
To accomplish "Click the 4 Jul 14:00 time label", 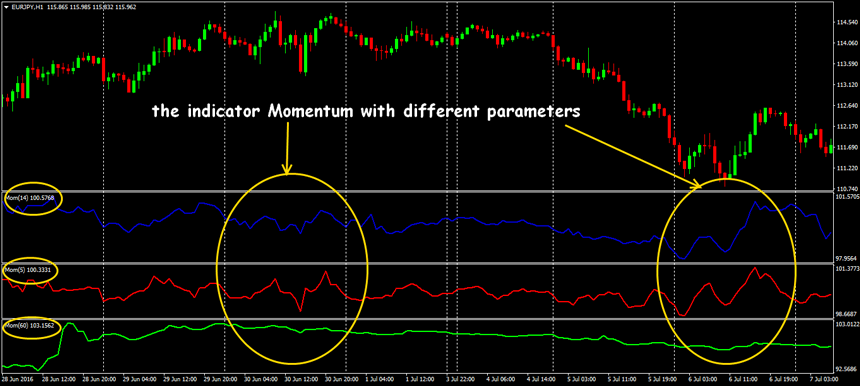I will click(x=542, y=379).
